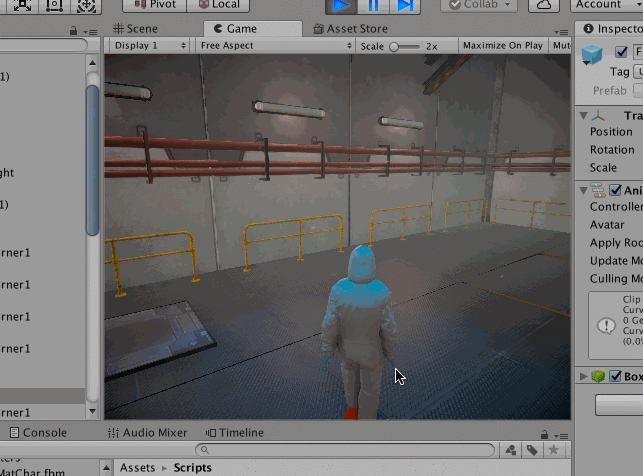
Task: Click the Project search field
Action: (345, 450)
